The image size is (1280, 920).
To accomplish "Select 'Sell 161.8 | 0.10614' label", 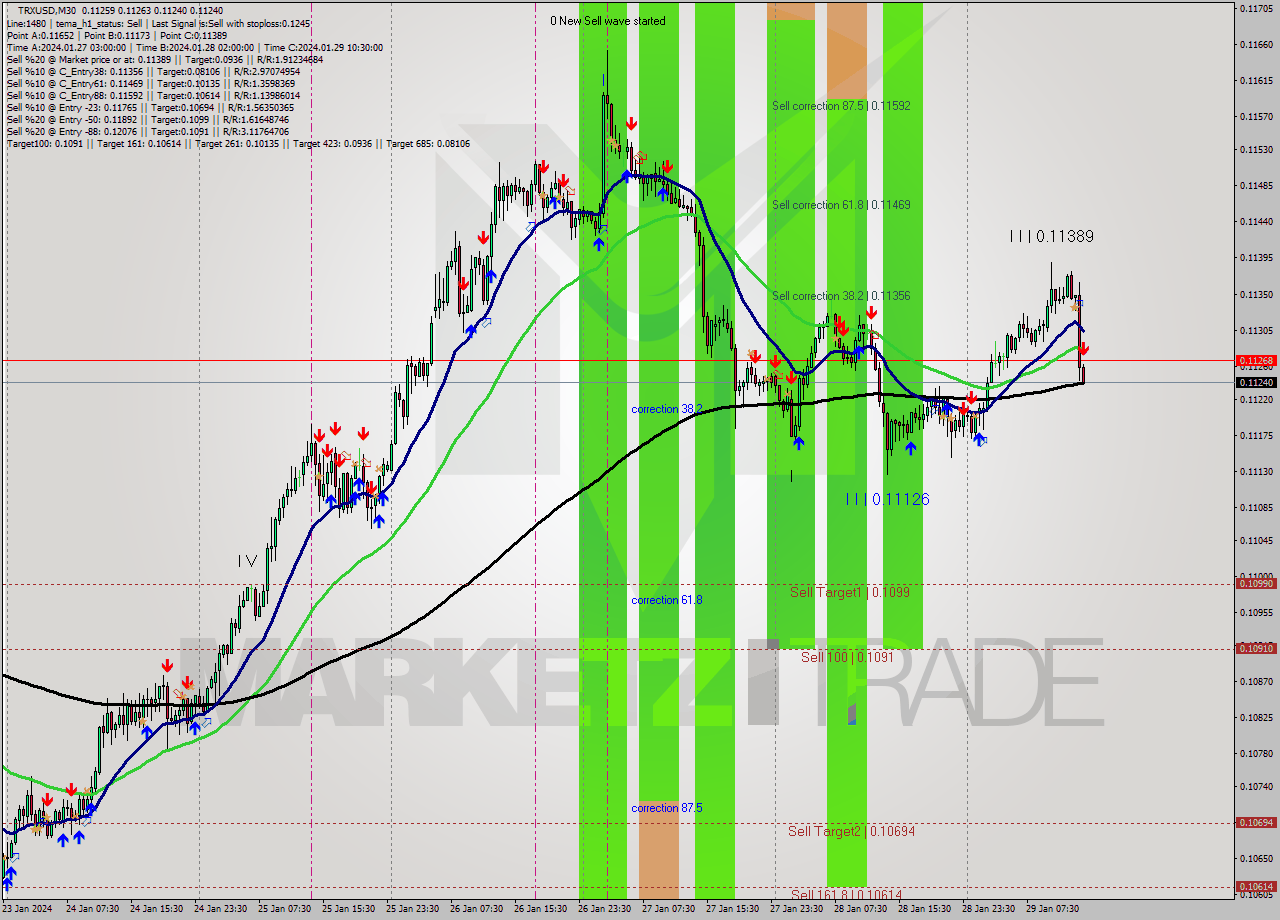I will 846,894.
